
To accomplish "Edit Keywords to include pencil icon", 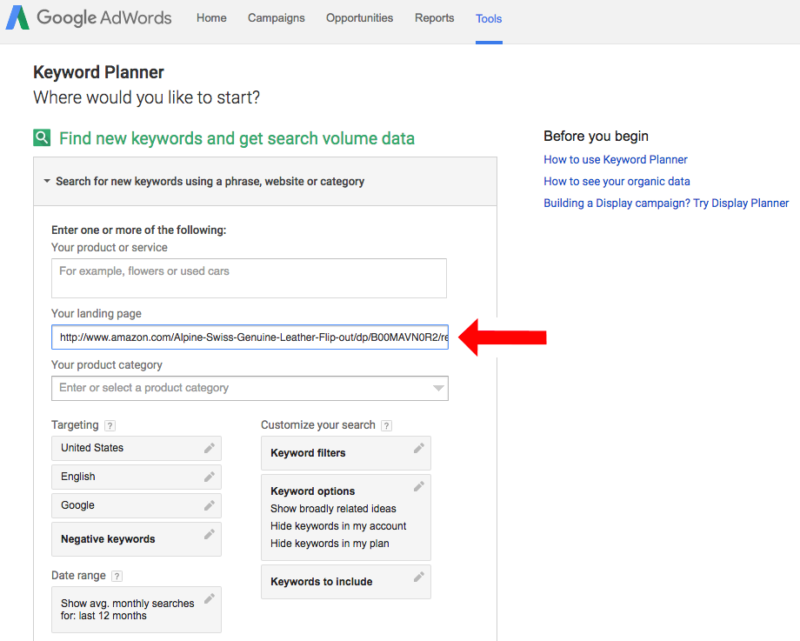I will click(x=419, y=577).
